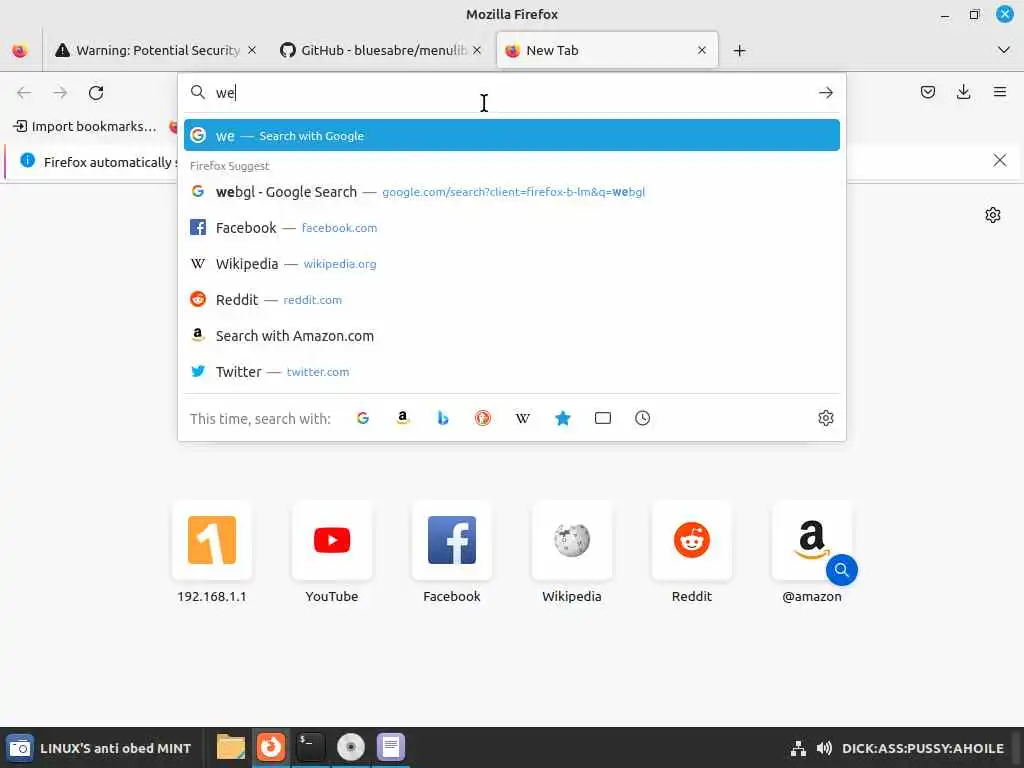The height and width of the screenshot is (768, 1024).
Task: Close the New Tab tab
Action: tap(702, 50)
